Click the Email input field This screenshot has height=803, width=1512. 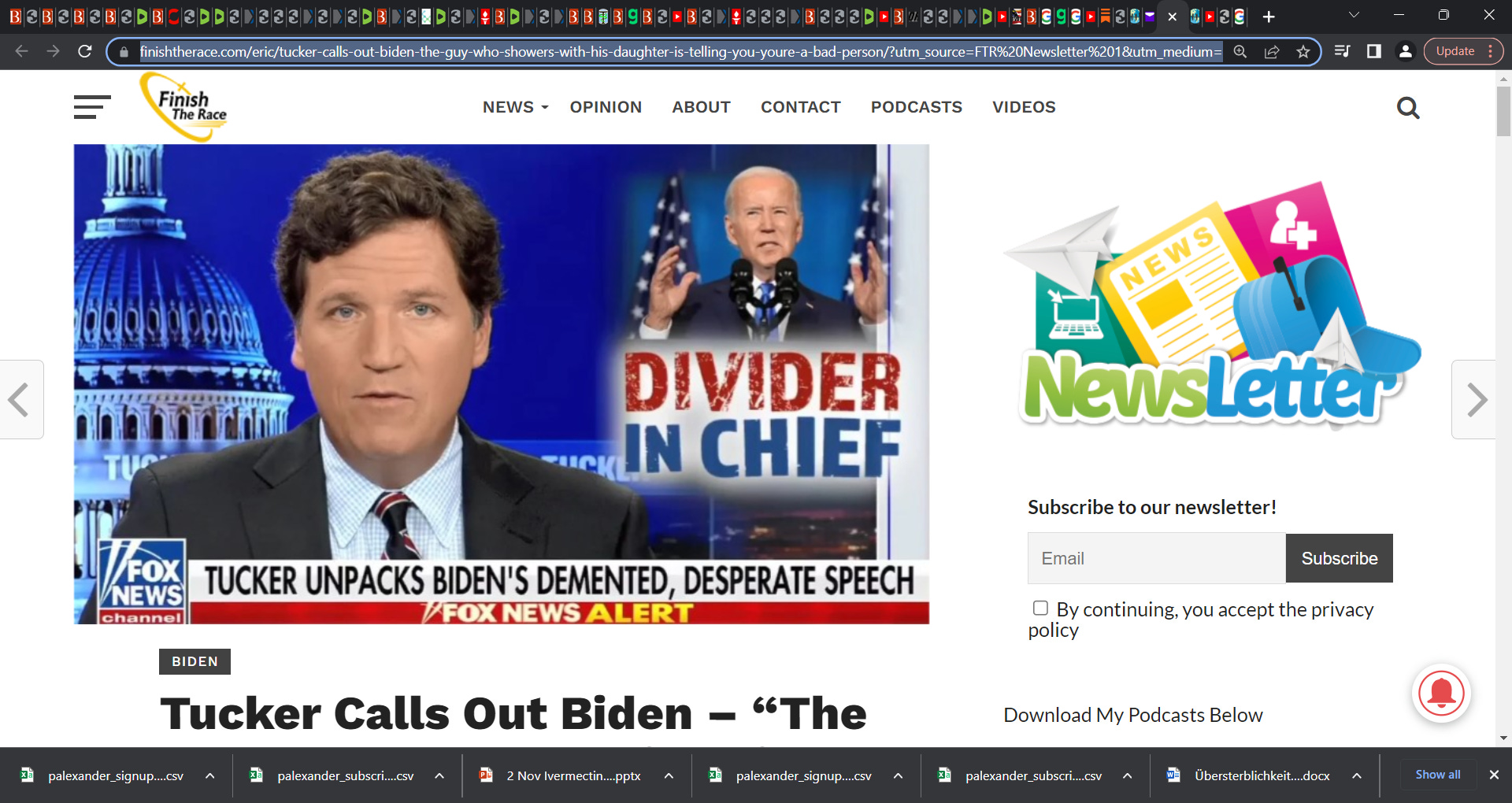point(1157,558)
